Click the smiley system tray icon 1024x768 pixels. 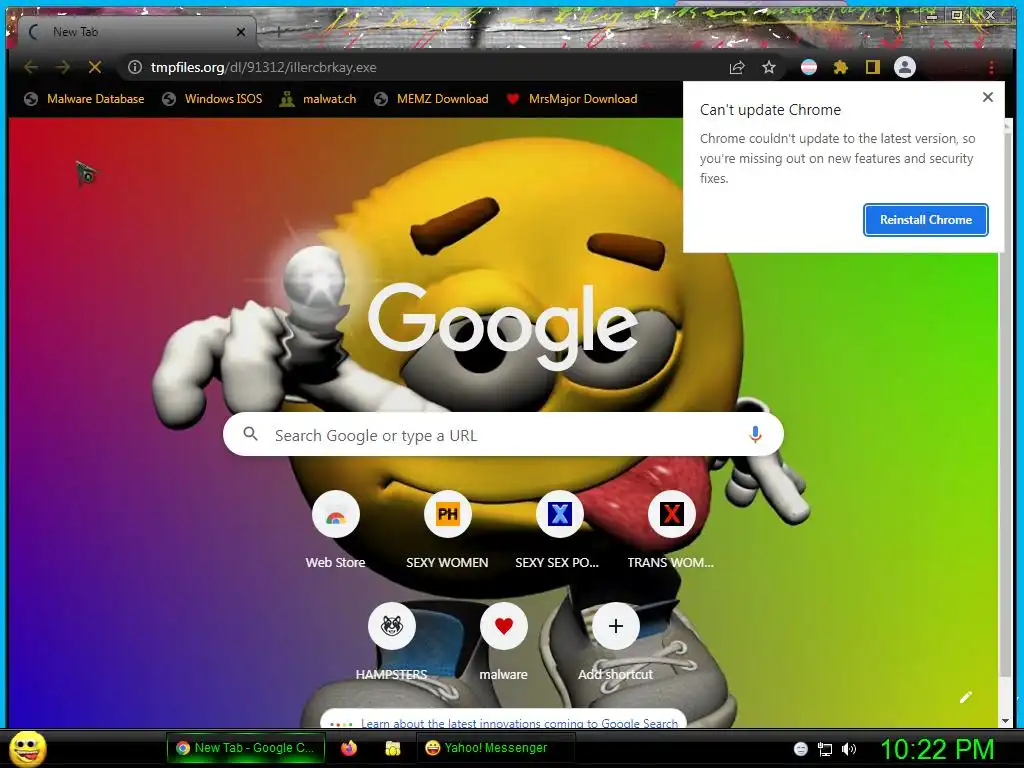pyautogui.click(x=801, y=749)
